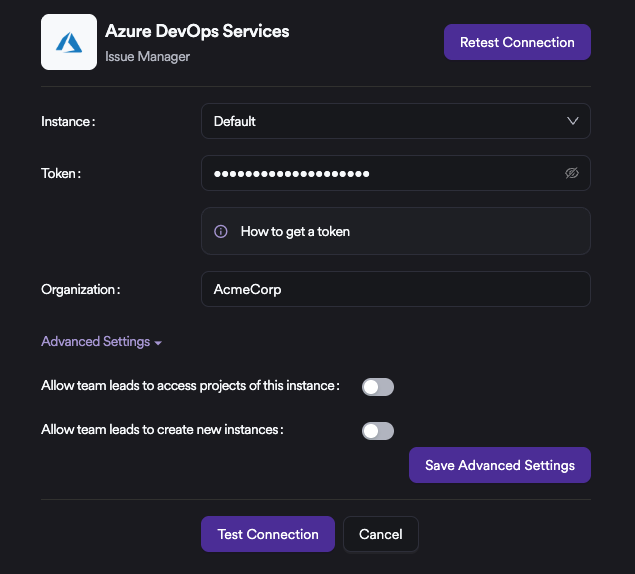Click the Retest Connection button
Viewport: 635px width, 574px height.
pyautogui.click(x=517, y=42)
